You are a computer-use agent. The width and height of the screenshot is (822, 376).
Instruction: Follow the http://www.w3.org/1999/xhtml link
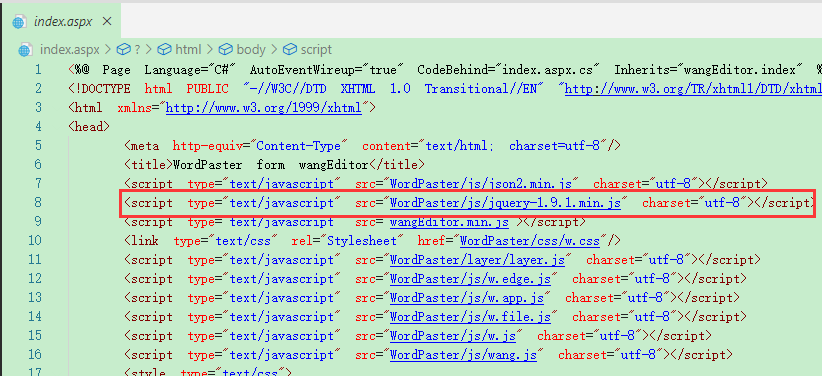(264, 108)
